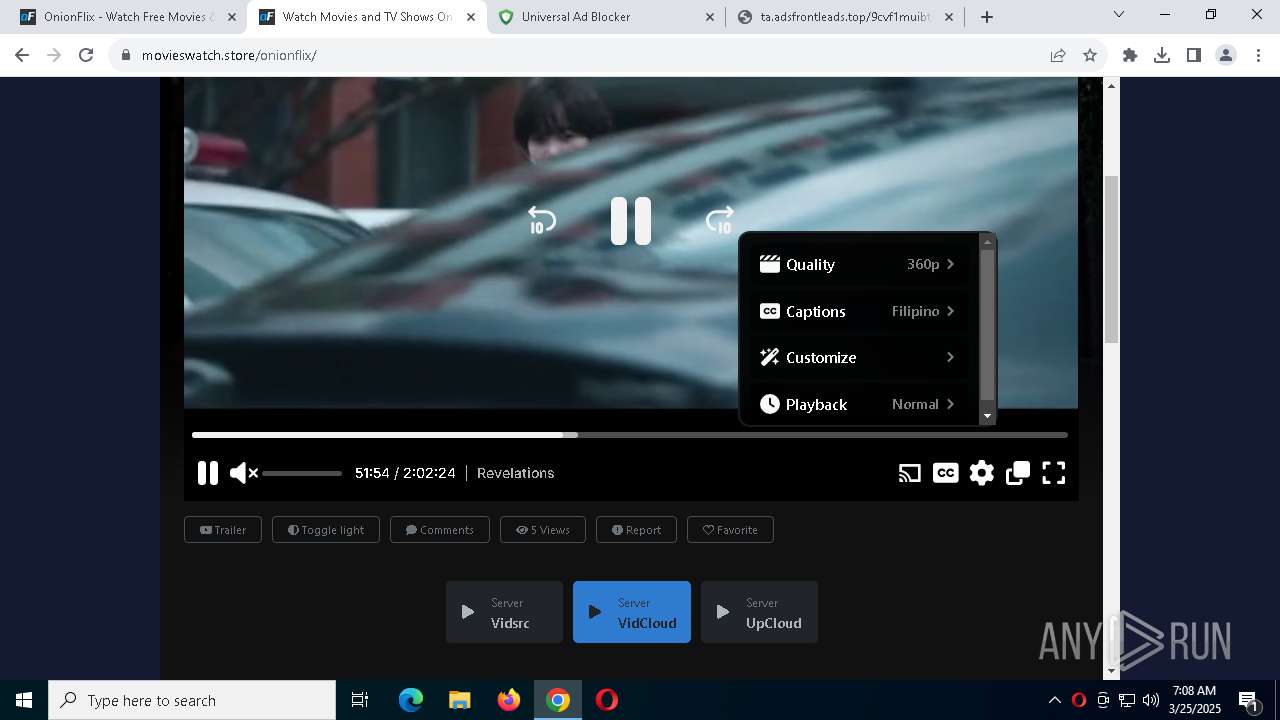Screen dimensions: 1280x720
Task: Switch to the Vidsrc server
Action: pyautogui.click(x=504, y=612)
